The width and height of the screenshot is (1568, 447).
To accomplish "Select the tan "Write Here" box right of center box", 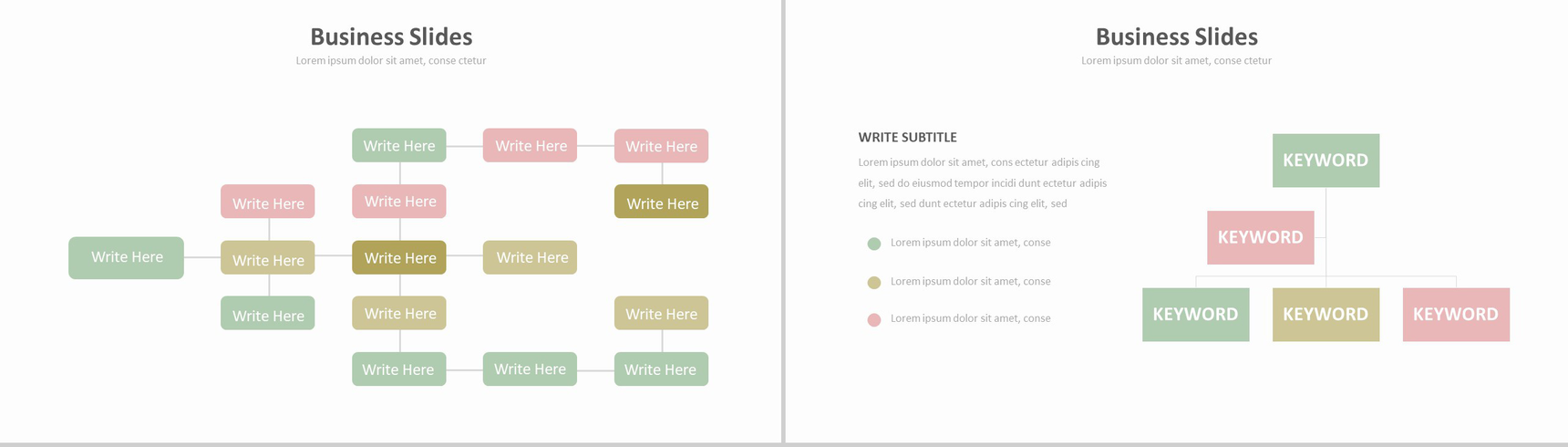I will pyautogui.click(x=530, y=258).
